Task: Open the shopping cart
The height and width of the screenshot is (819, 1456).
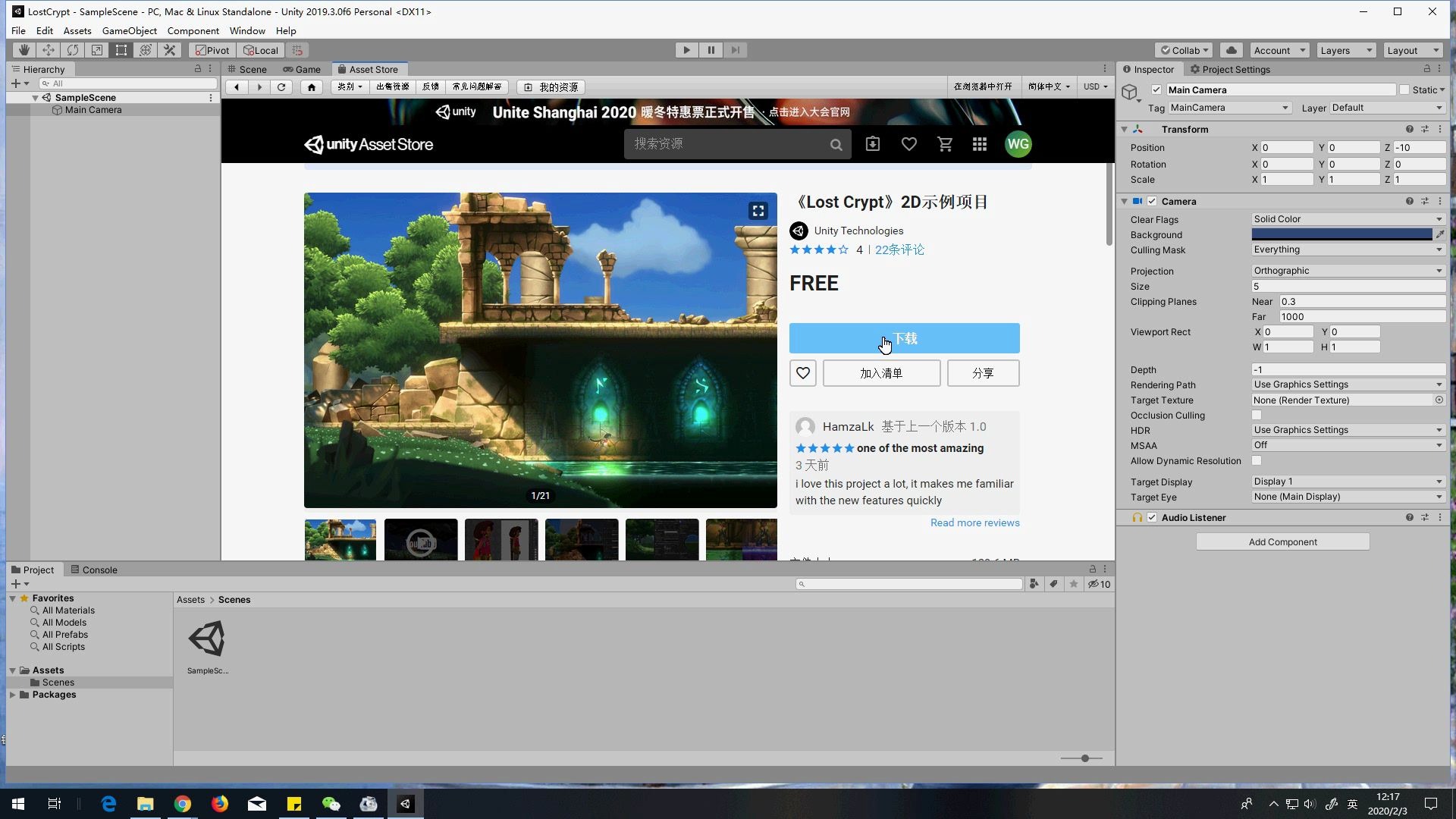Action: 945,144
